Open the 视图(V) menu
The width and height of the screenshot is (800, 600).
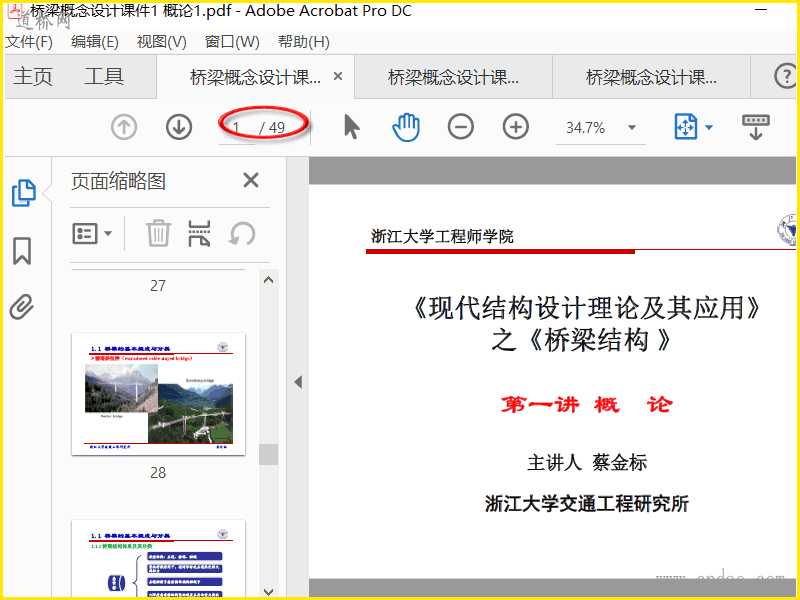point(162,42)
